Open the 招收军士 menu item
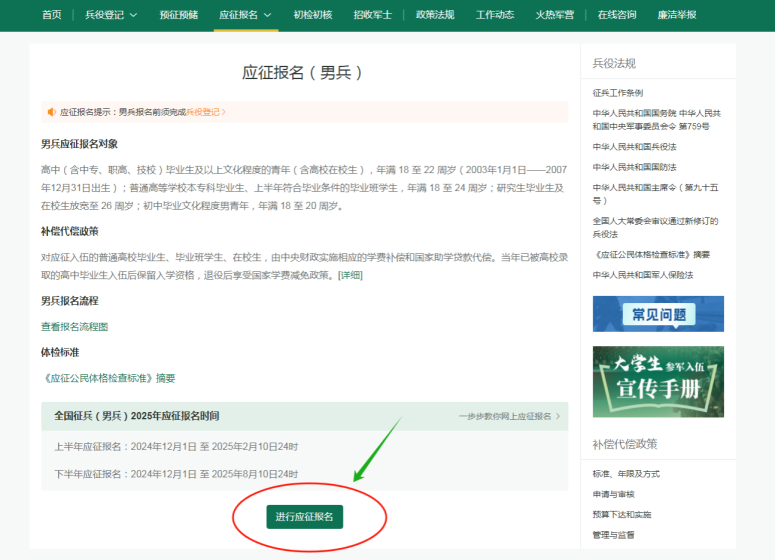 pos(373,15)
